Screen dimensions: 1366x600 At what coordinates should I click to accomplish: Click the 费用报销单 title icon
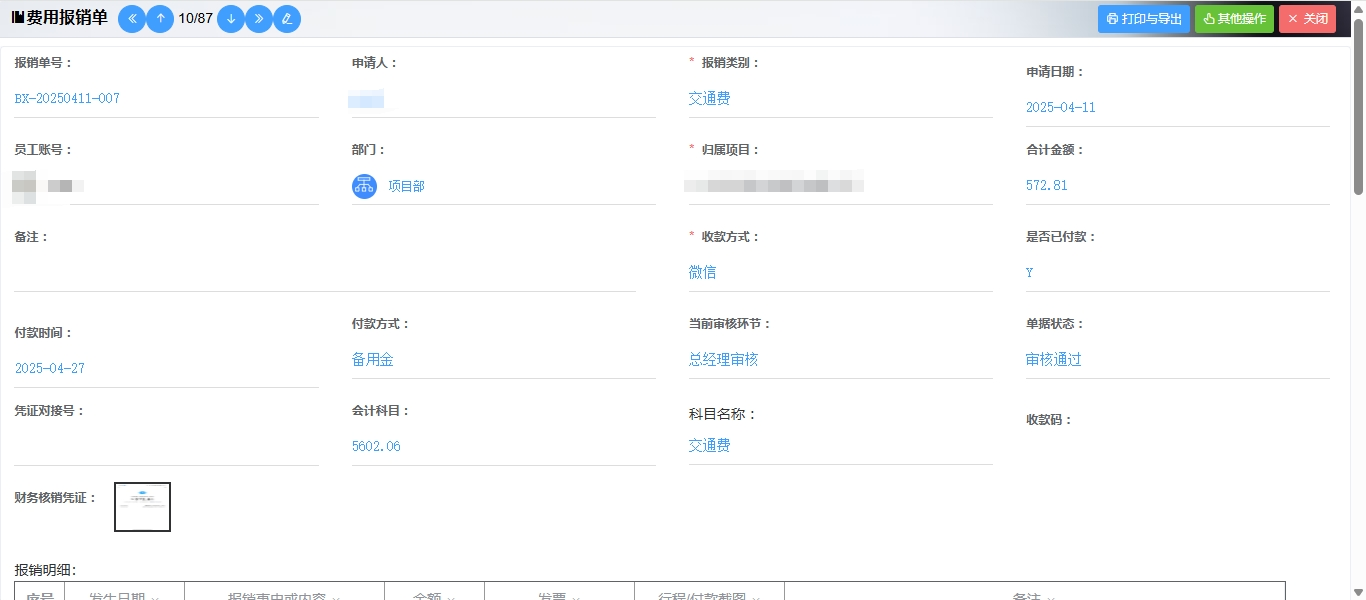click(x=18, y=18)
